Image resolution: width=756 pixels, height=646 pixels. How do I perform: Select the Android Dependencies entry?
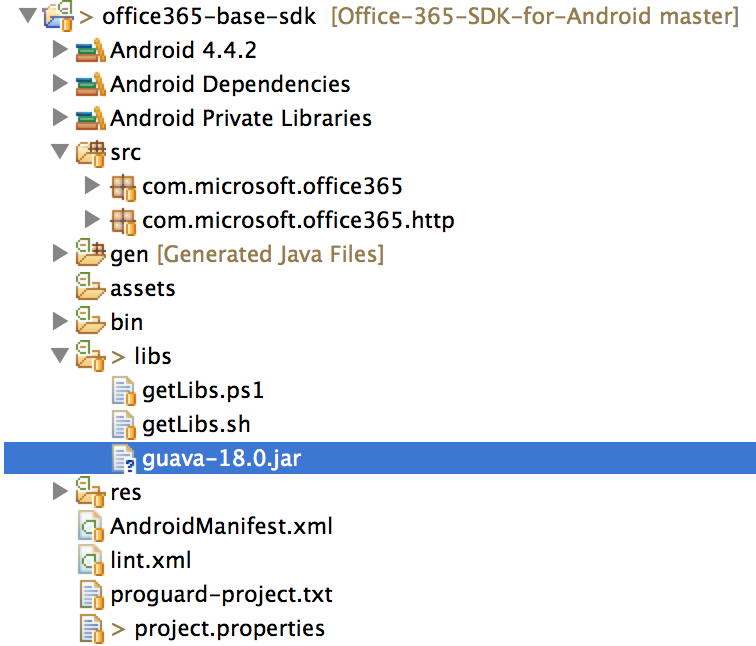pyautogui.click(x=230, y=84)
